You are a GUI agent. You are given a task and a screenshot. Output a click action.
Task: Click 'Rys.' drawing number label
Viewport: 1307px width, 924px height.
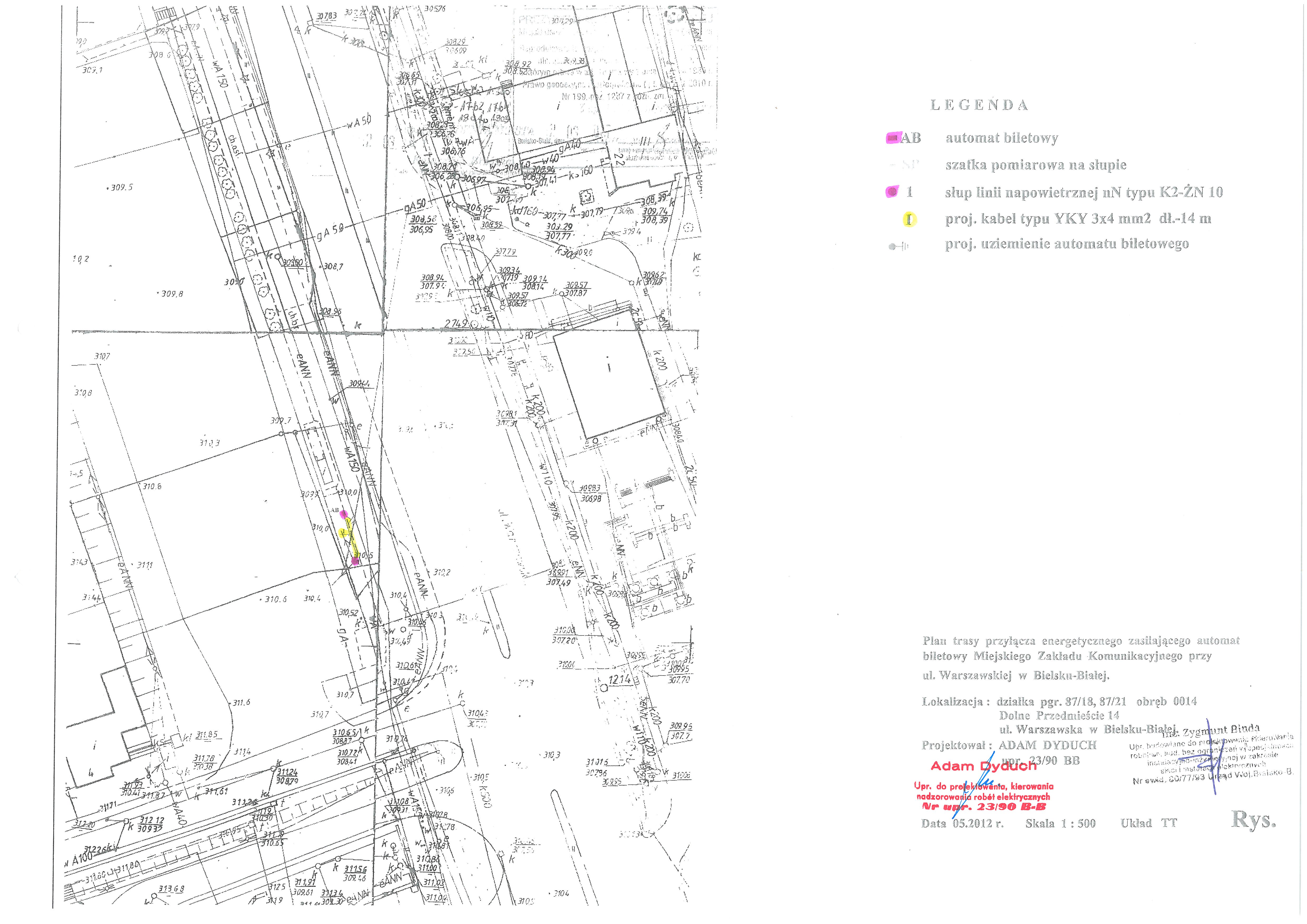[1254, 820]
